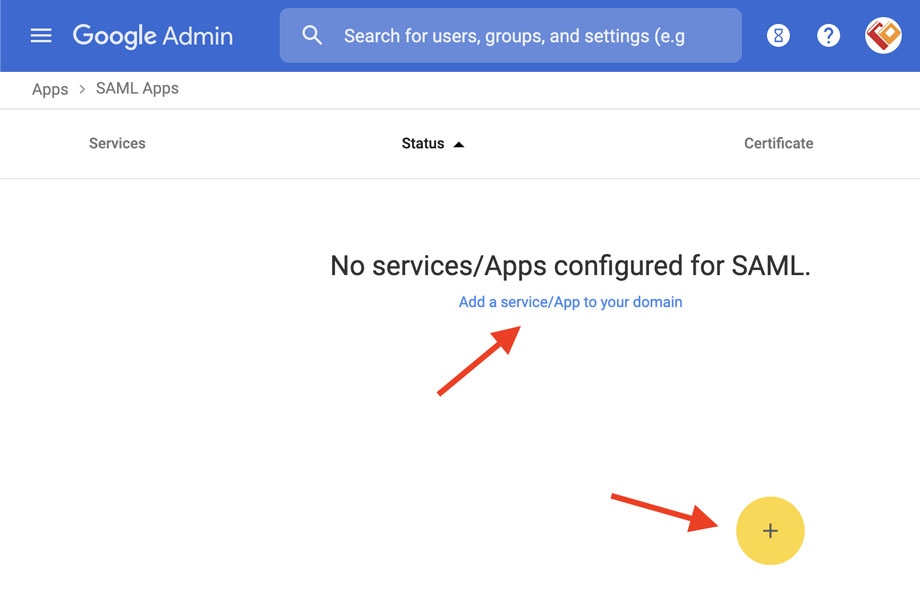Focus the search users and groups field
Image resolution: width=920 pixels, height=613 pixels.
[510, 35]
